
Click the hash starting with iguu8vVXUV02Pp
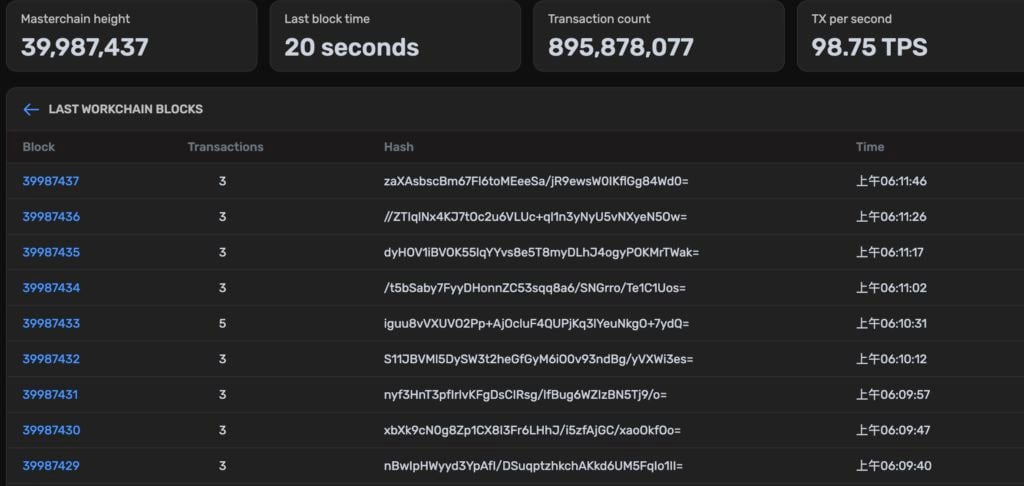coord(536,323)
